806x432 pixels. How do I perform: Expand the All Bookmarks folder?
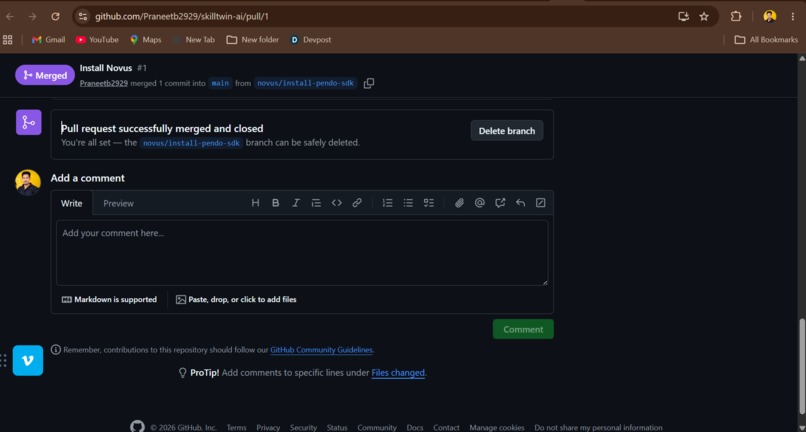[766, 40]
